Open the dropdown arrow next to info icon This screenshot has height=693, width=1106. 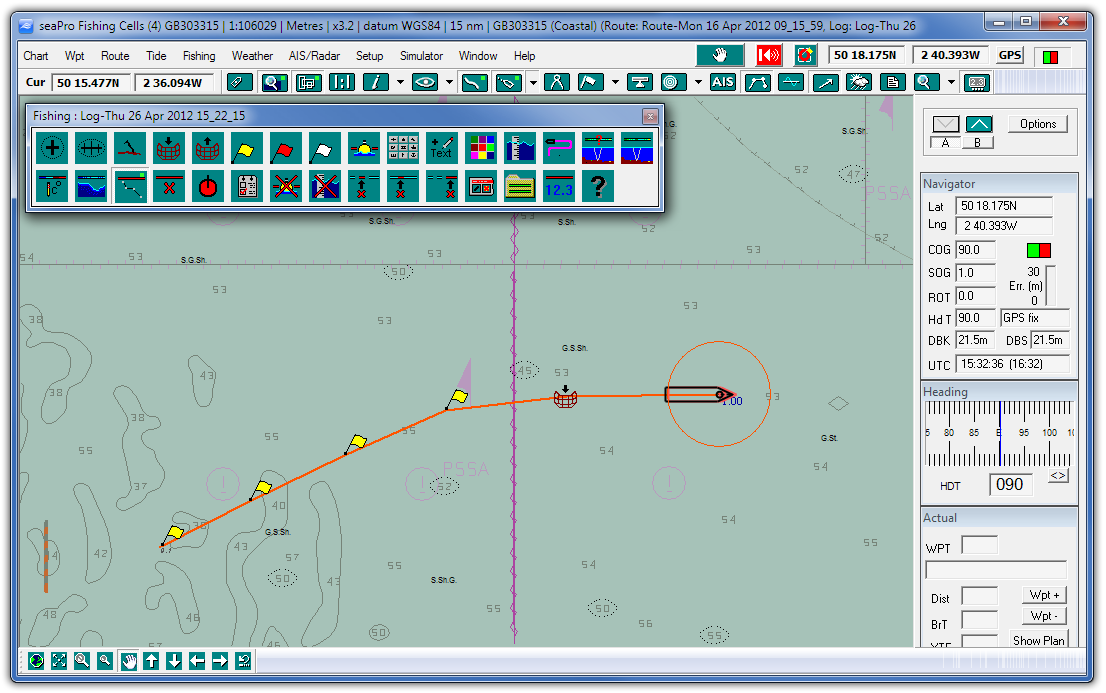pos(401,83)
